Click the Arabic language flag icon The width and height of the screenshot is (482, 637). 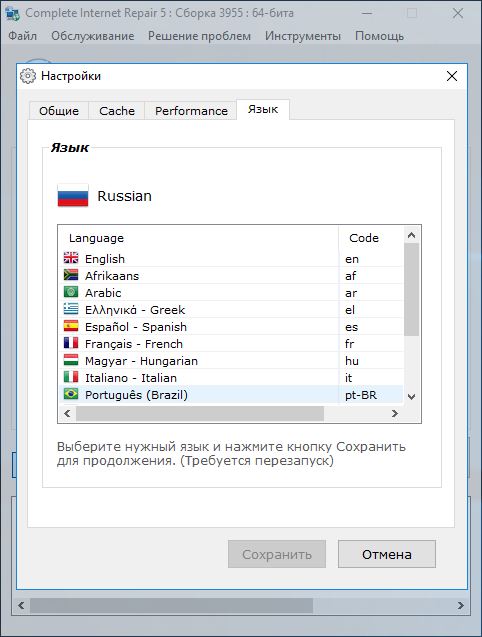71,292
